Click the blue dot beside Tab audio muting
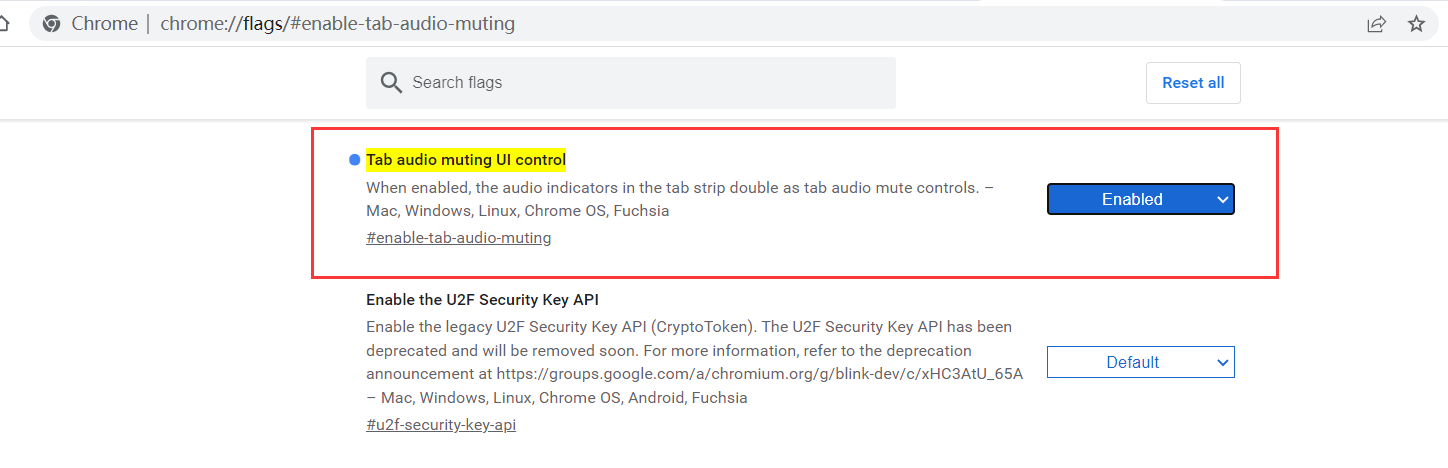 [354, 160]
